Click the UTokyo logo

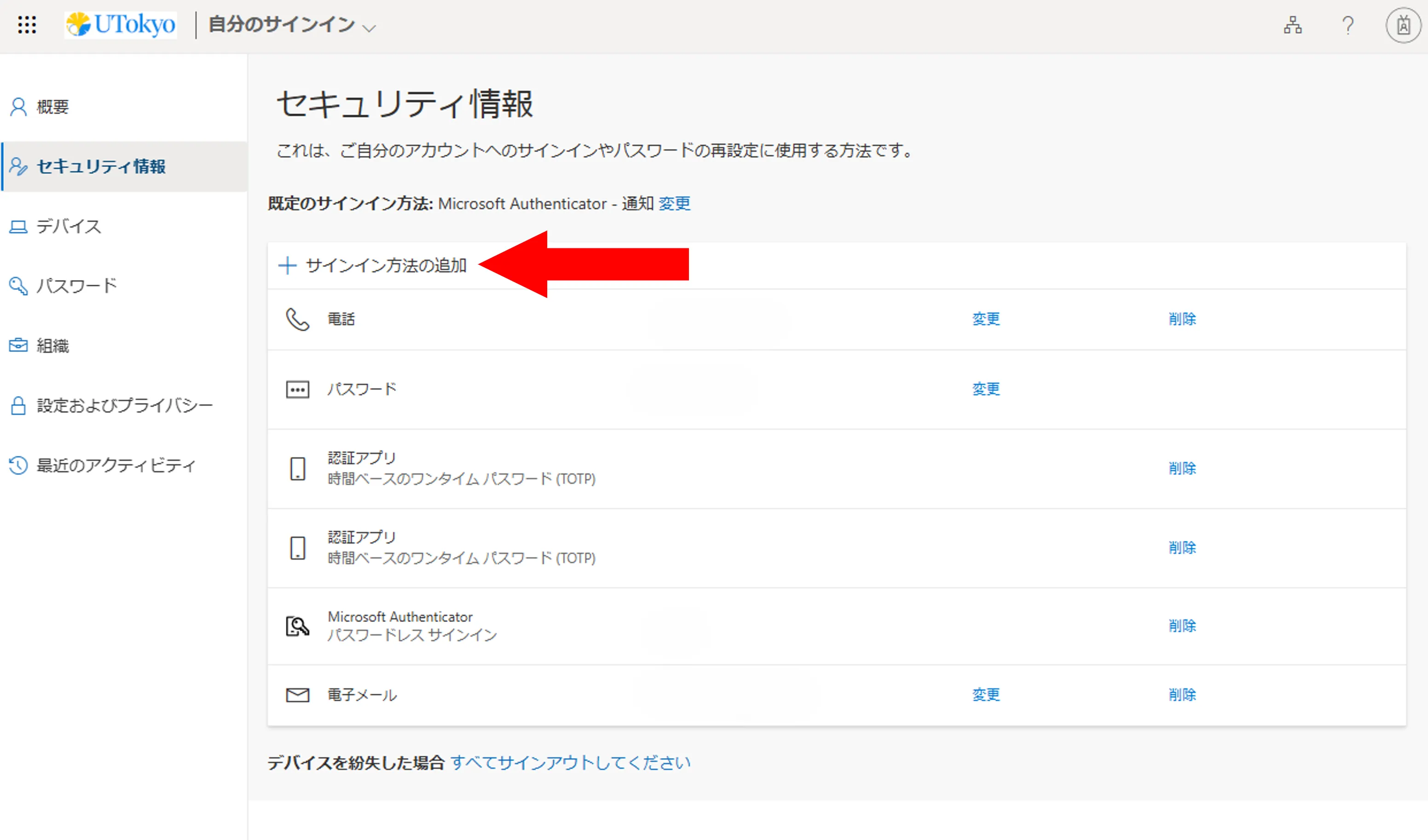(121, 25)
